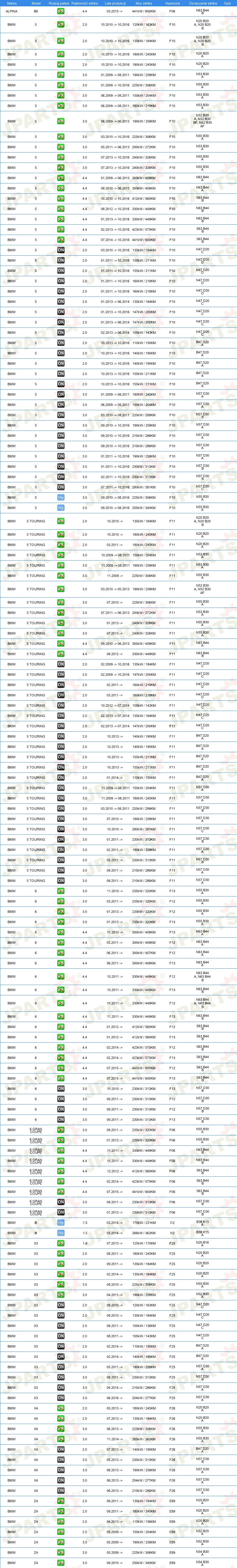Click the Moc silnika column header
The height and width of the screenshot is (1568, 237).
(x=144, y=3)
